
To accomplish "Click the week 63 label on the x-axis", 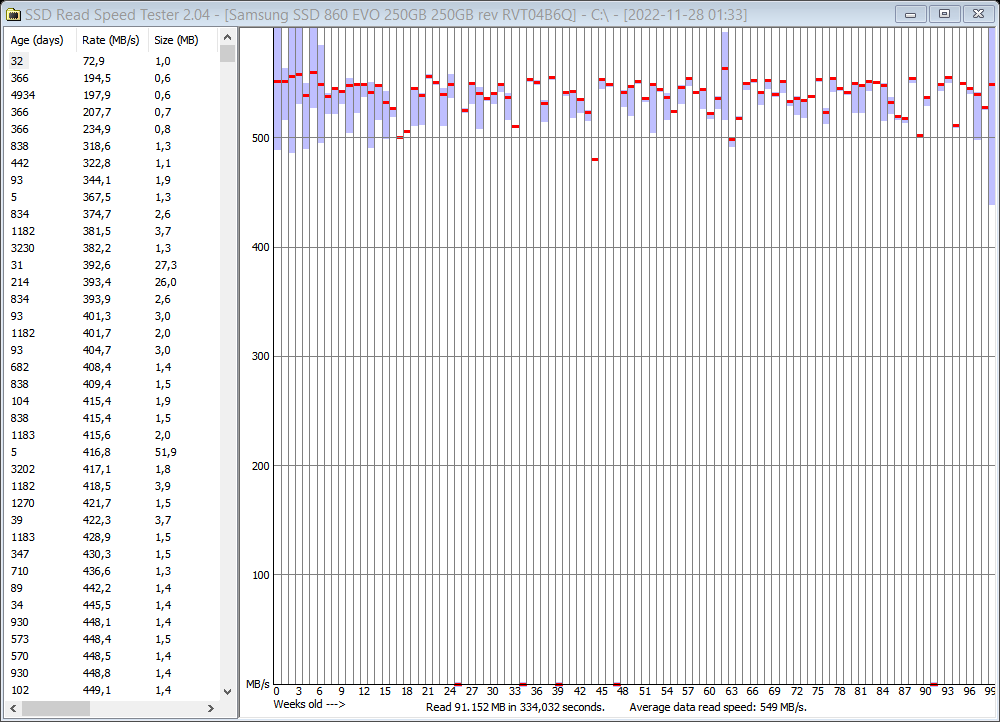I will pos(731,691).
